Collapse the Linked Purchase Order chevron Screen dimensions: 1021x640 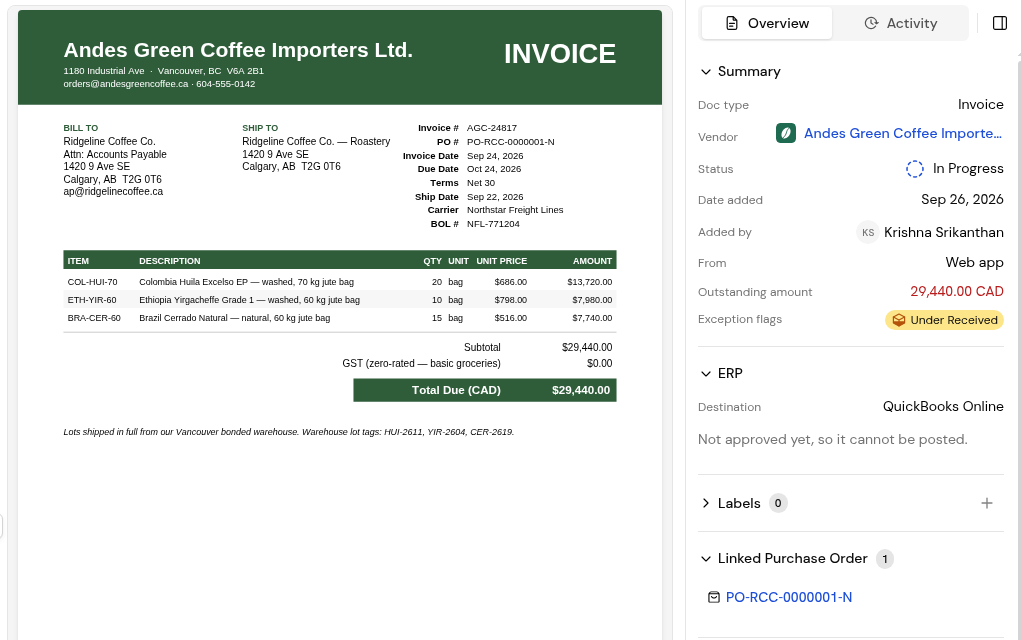(x=706, y=559)
